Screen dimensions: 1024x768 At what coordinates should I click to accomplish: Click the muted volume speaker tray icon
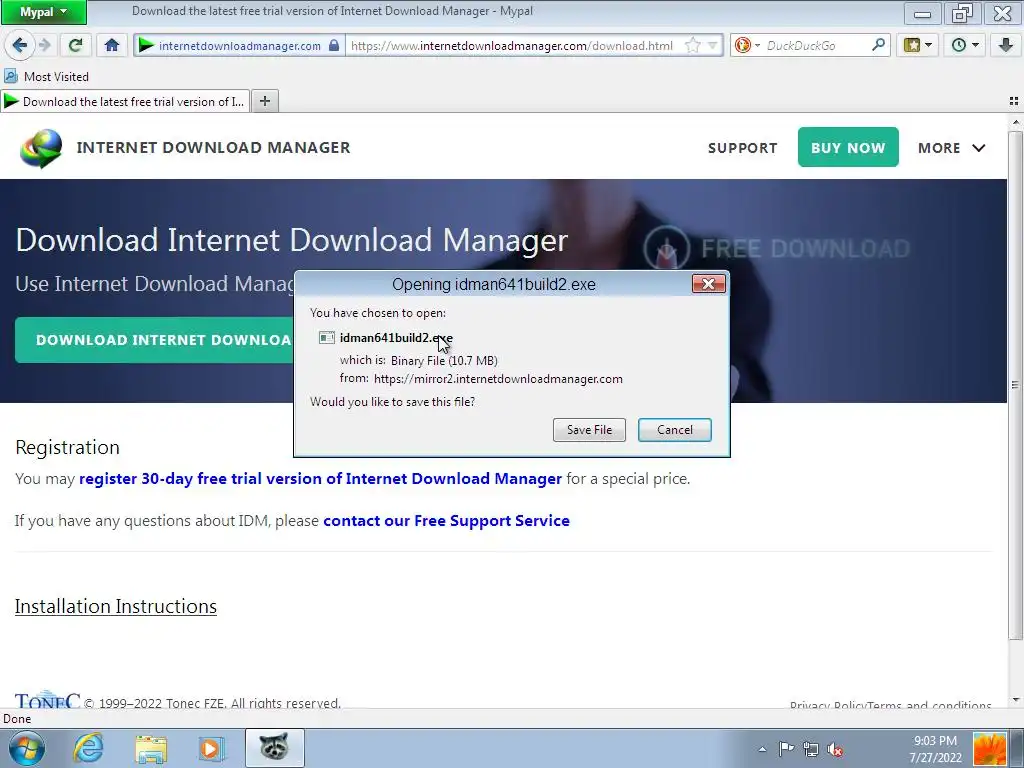835,749
